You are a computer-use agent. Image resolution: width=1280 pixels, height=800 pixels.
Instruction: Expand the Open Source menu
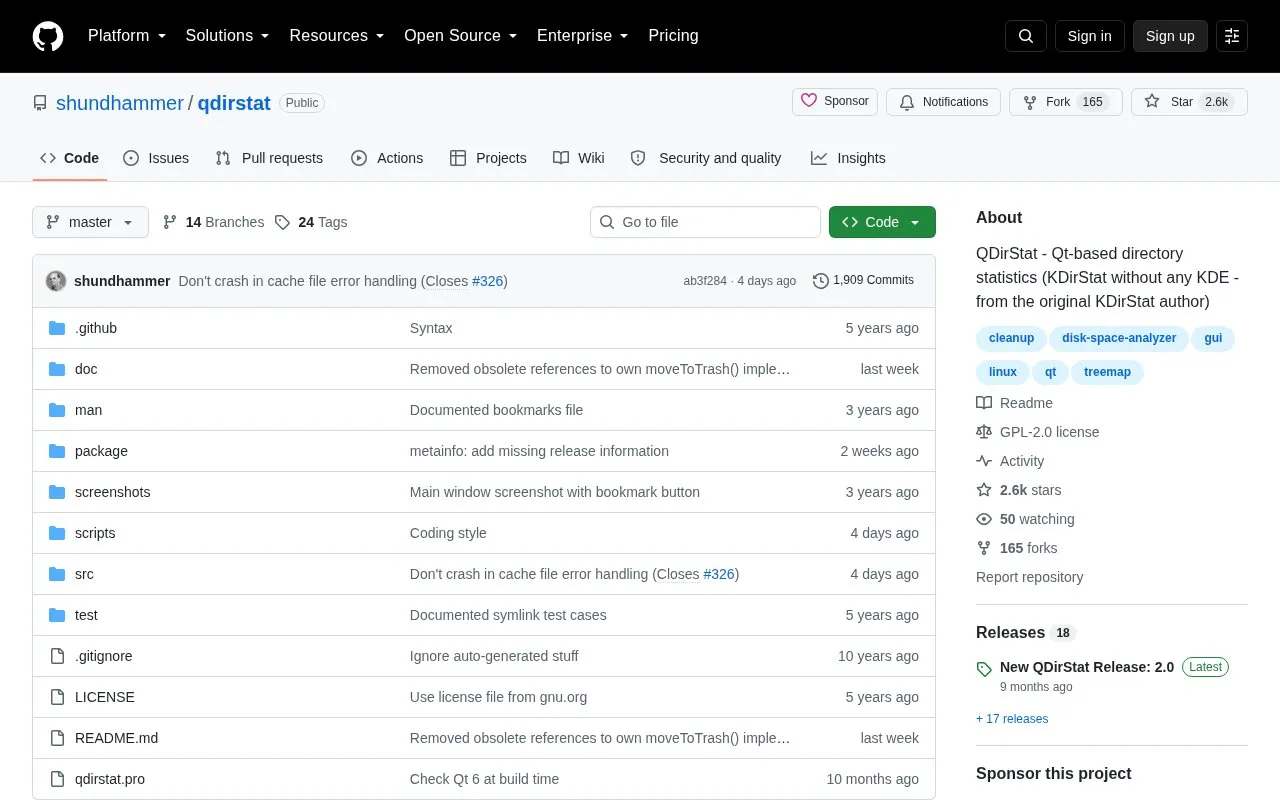[x=461, y=36]
